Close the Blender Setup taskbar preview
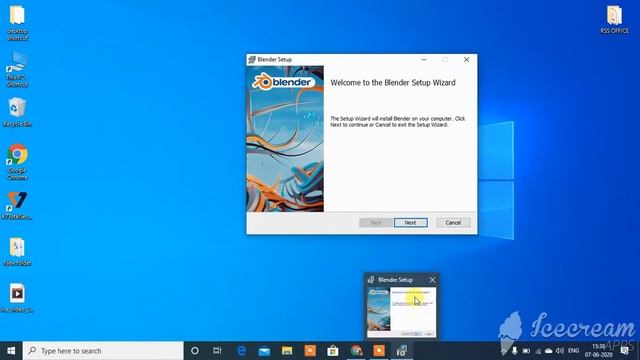 click(432, 280)
